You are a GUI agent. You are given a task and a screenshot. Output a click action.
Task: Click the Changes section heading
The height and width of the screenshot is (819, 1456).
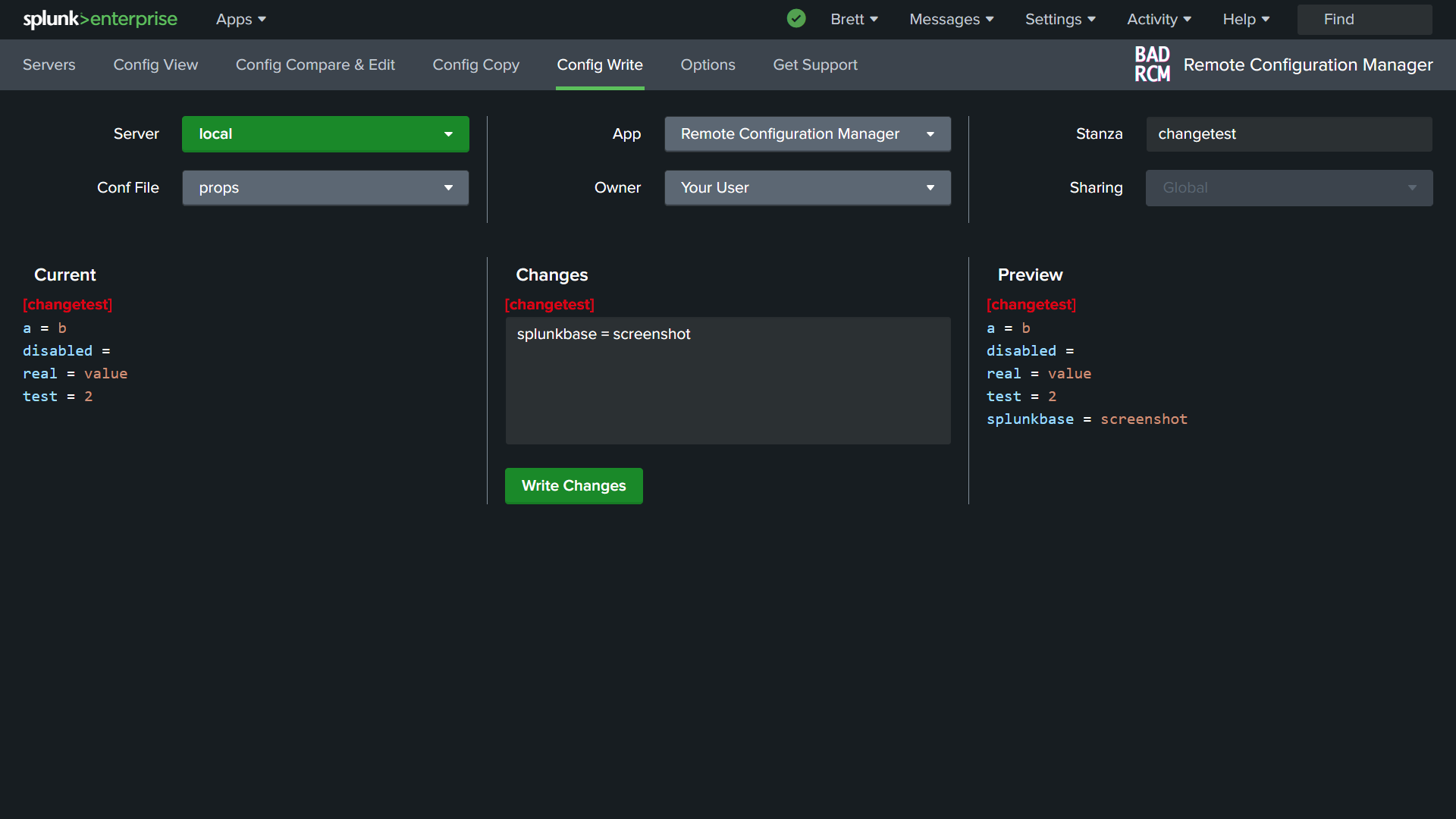pyautogui.click(x=552, y=275)
